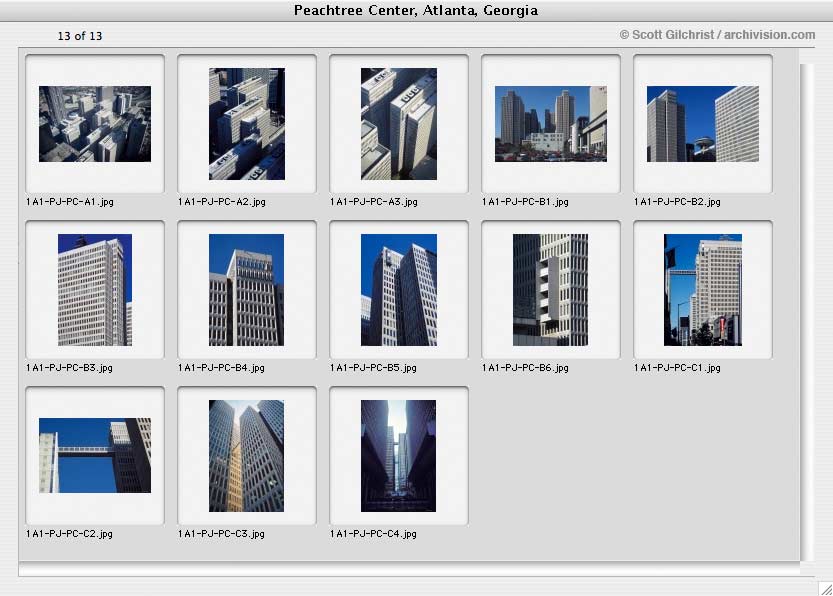Viewport: 833px width, 596px height.
Task: Open the 1A1-PJ-PC-A3.jpg thumbnail
Action: tap(398, 124)
